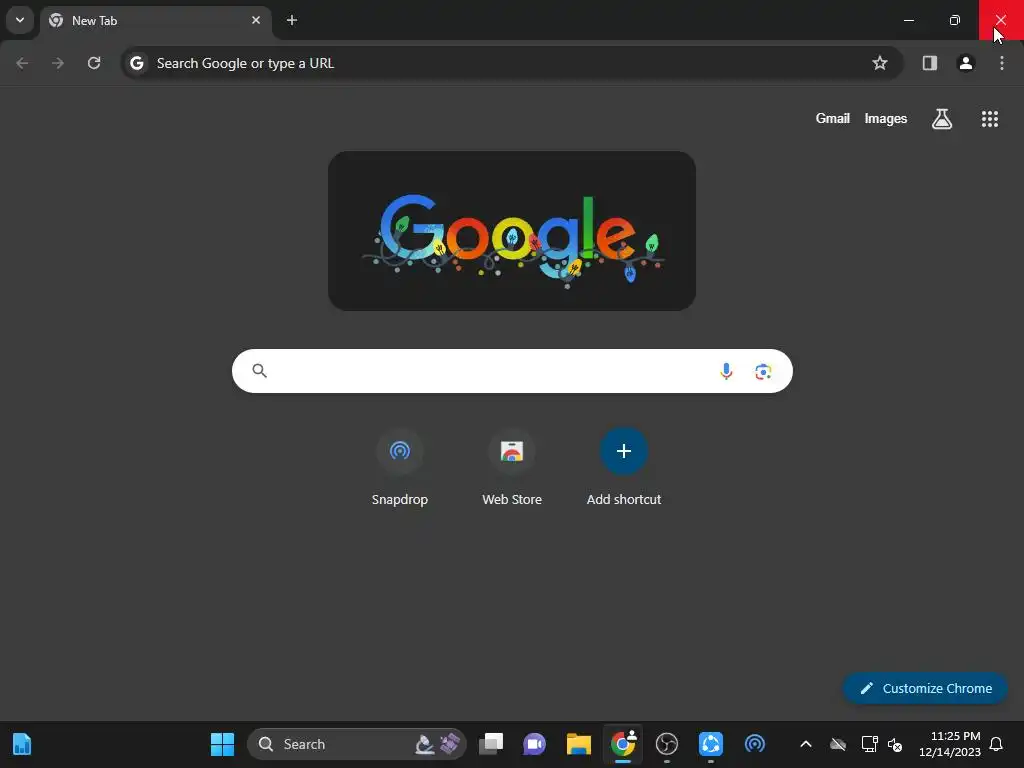Open the blue sharing app taskbar icon
Image resolution: width=1024 pixels, height=768 pixels.
click(711, 744)
